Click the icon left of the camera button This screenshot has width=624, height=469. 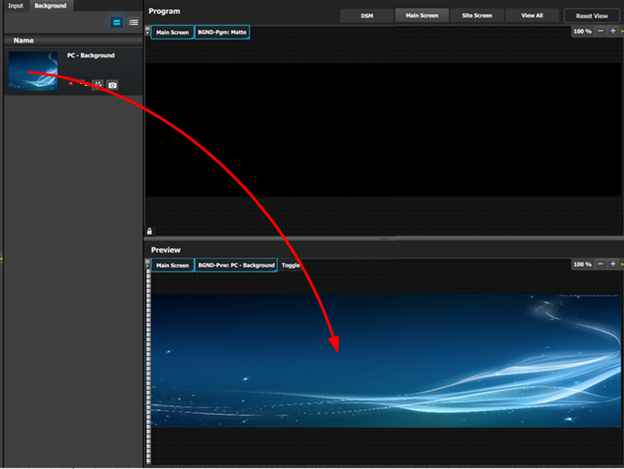coord(98,85)
